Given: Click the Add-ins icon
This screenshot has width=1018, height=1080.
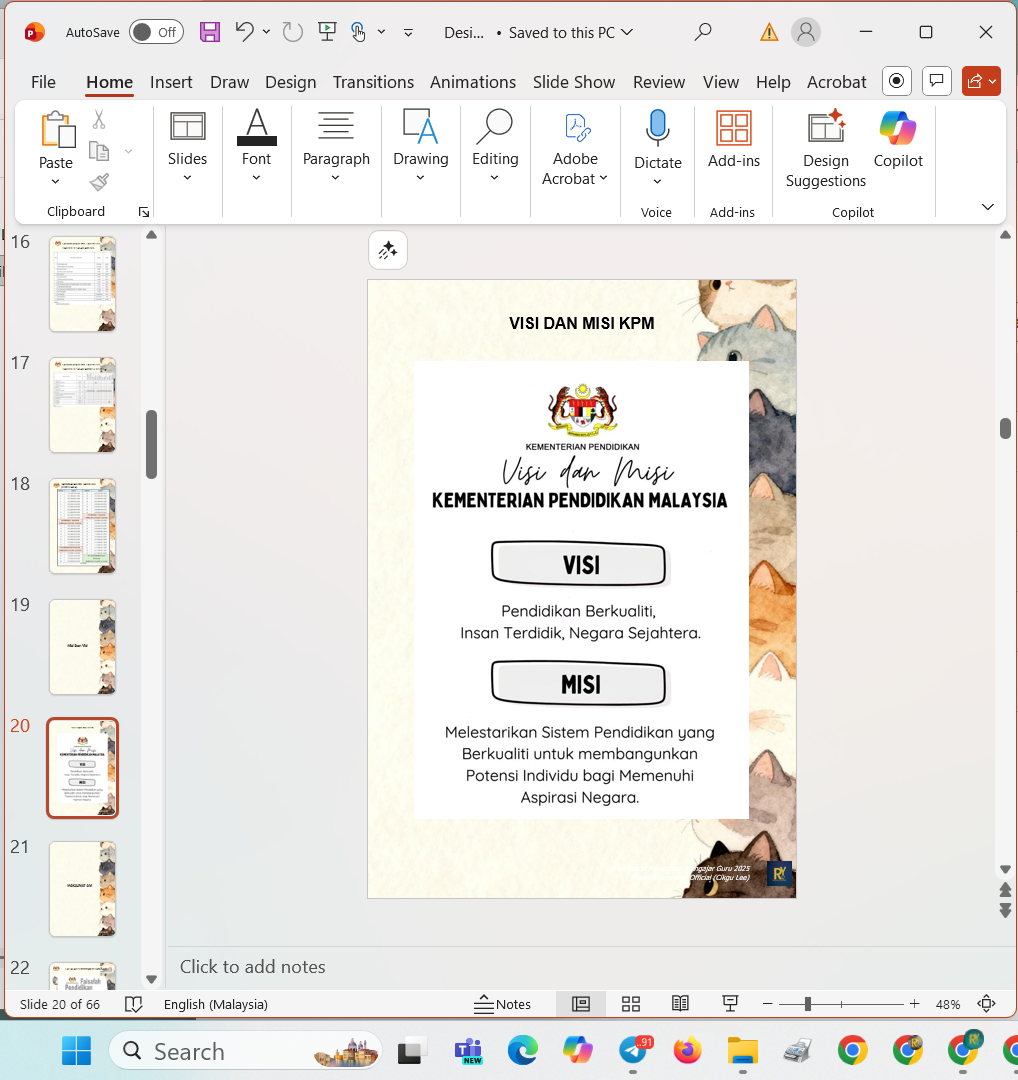Looking at the screenshot, I should [x=733, y=140].
